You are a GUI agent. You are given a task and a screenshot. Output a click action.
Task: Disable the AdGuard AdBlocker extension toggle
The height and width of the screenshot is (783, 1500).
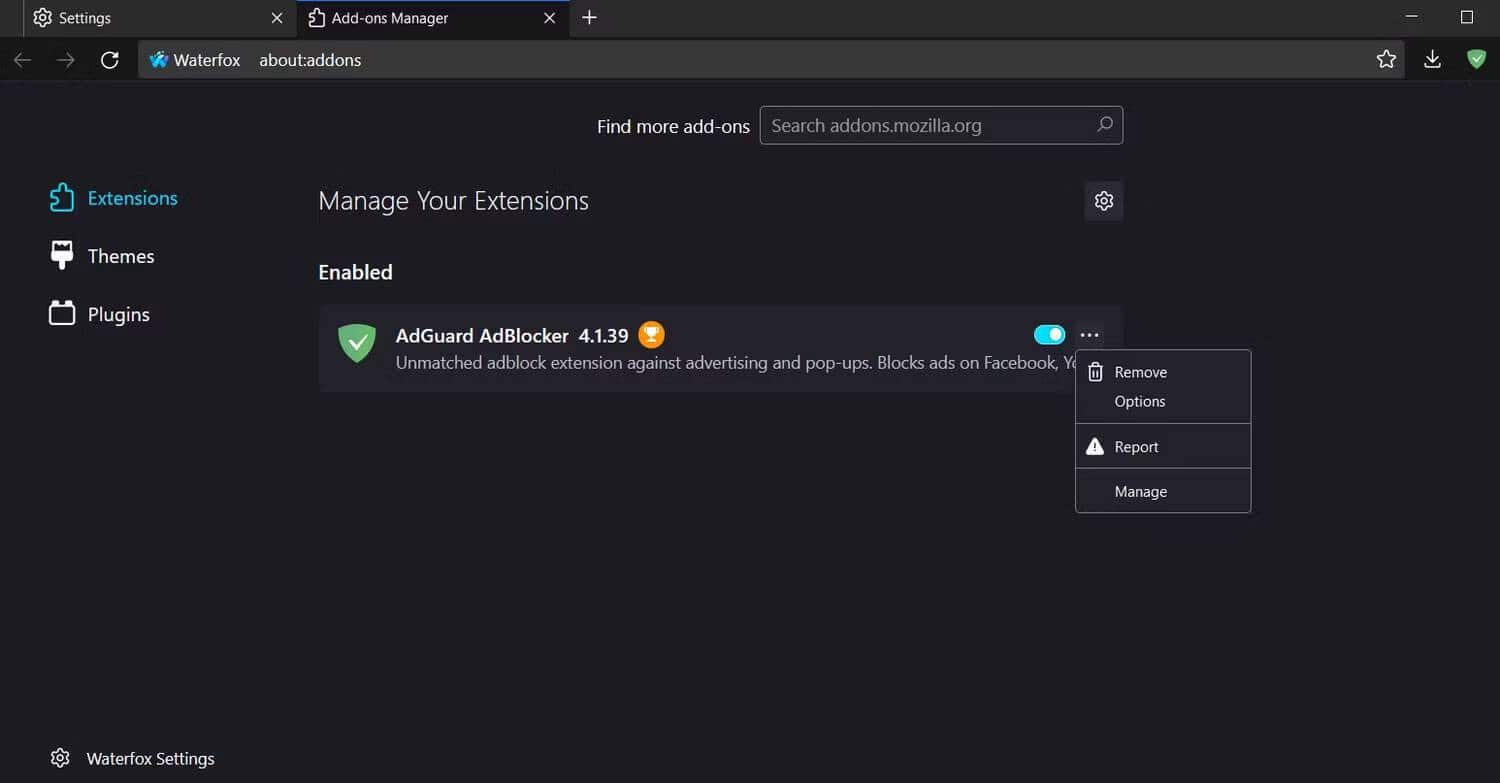1048,334
